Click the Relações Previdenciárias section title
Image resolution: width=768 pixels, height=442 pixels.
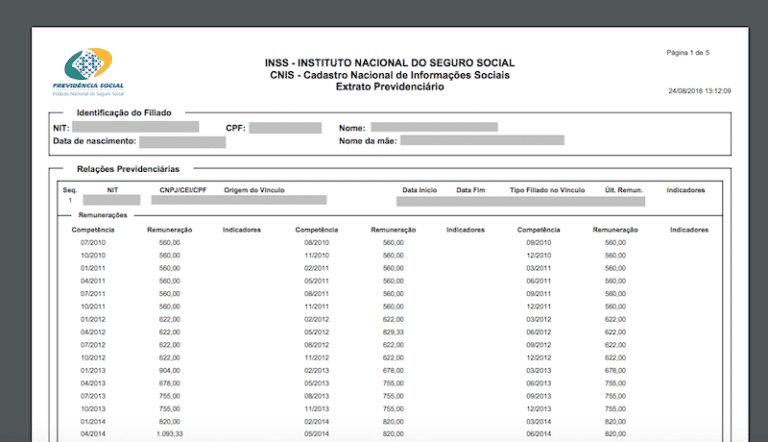tap(128, 169)
